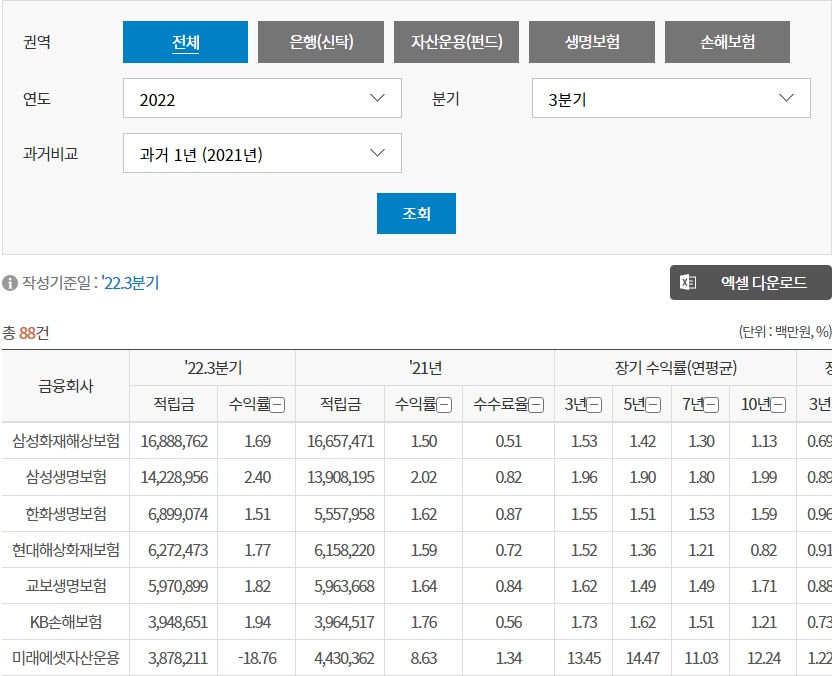Click the 총 88건 result count
This screenshot has width=839, height=676.
click(26, 333)
